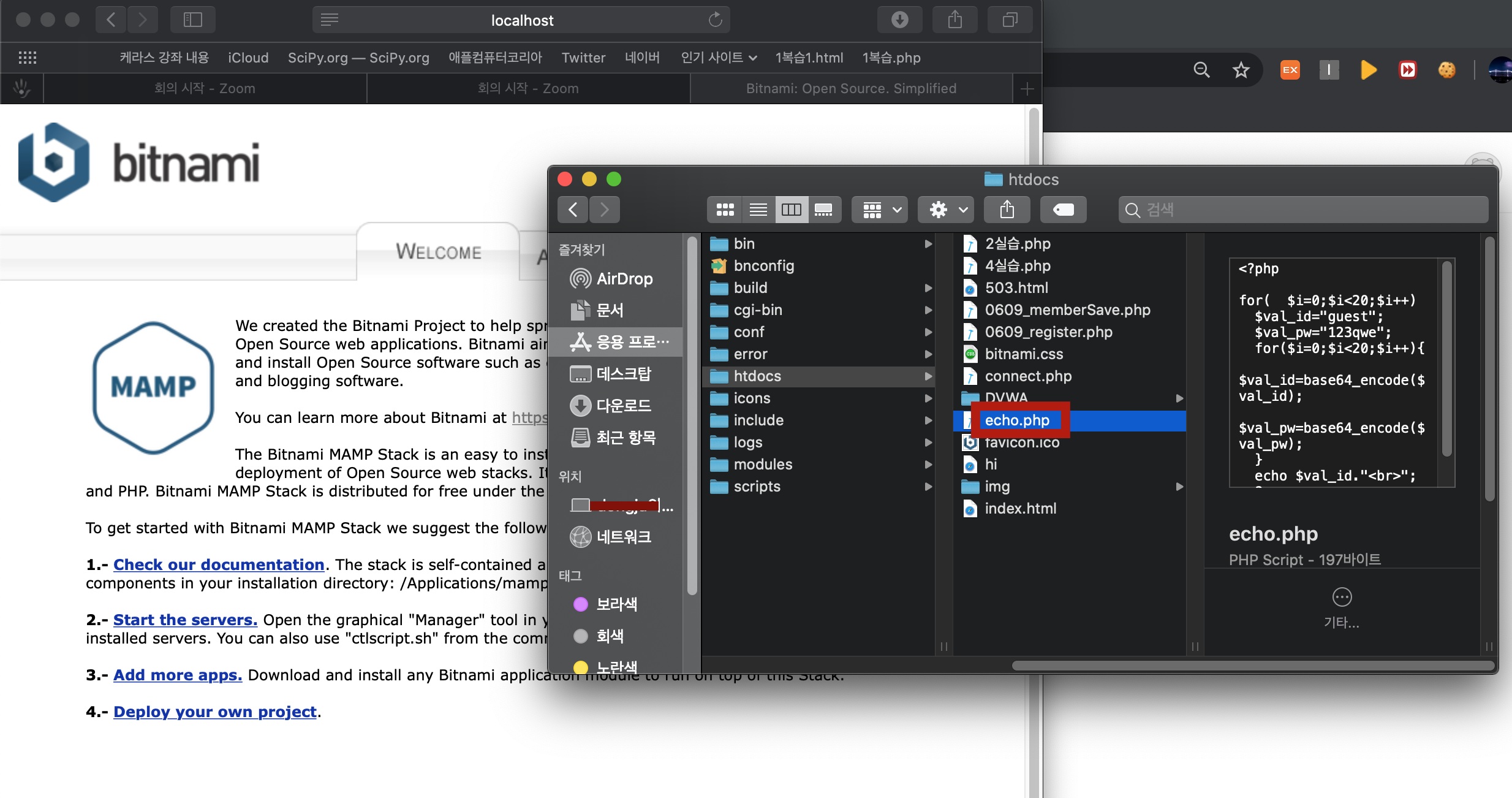Viewport: 1512px width, 798px height.
Task: Open the iCloud bookmark
Action: point(248,58)
